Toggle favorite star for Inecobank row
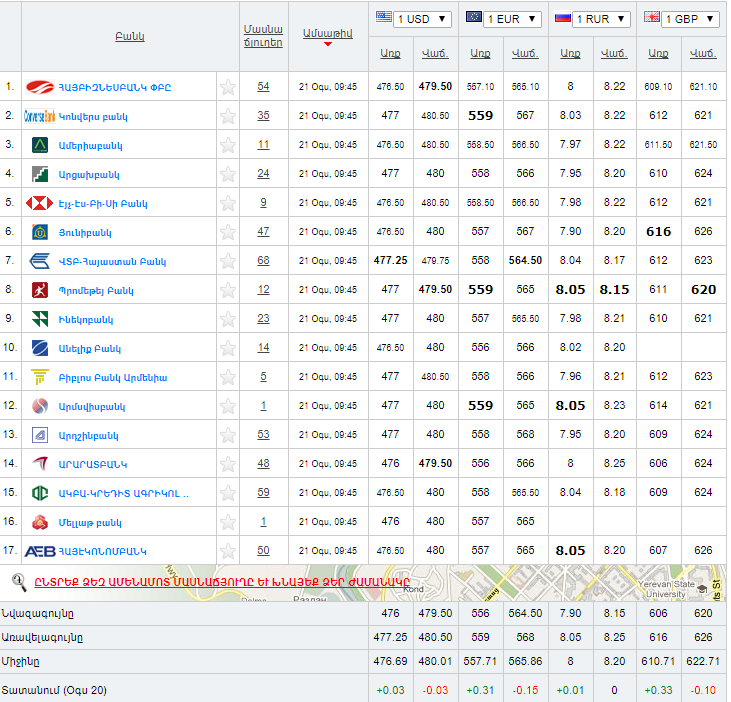 pos(228,319)
